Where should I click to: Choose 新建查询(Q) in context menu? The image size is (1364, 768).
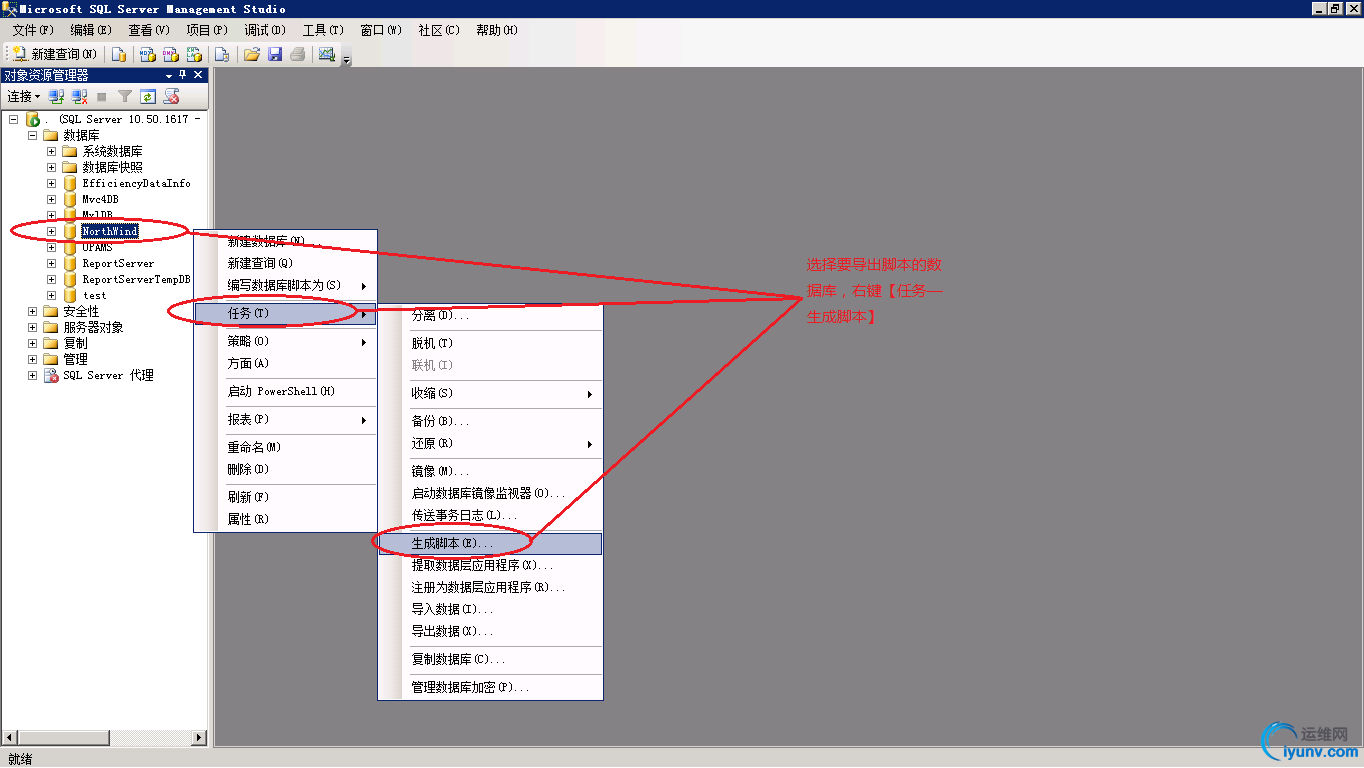coord(285,263)
